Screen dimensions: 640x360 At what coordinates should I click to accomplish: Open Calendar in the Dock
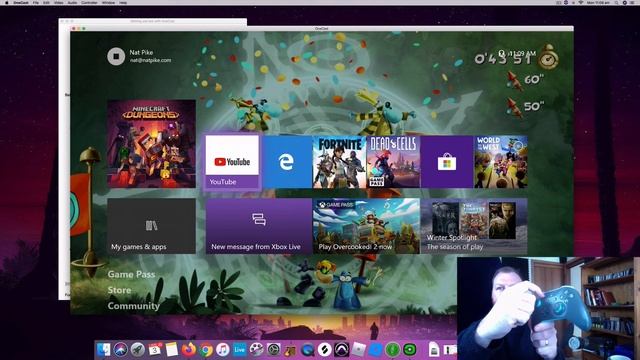pos(155,350)
